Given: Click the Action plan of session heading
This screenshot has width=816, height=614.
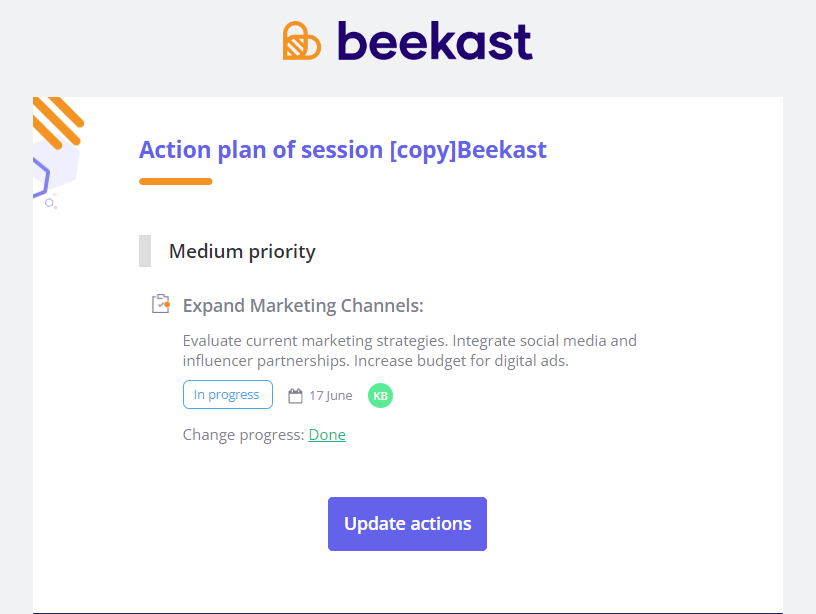Looking at the screenshot, I should 343,150.
